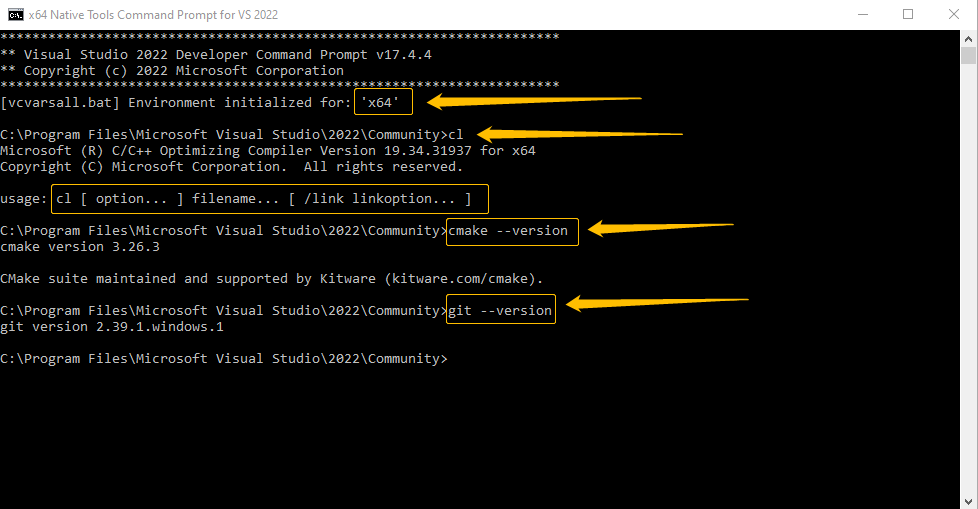The image size is (978, 509).
Task: Click the scrollbar up arrow
Action: tap(968, 39)
